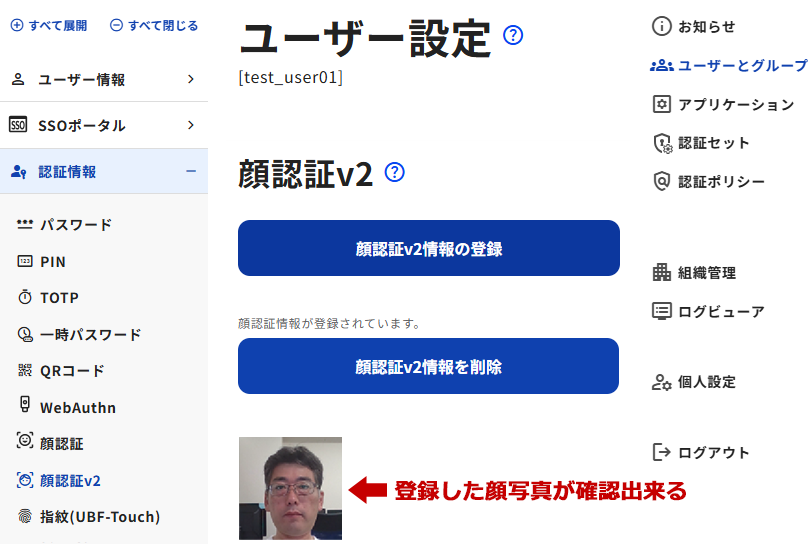Collapse all sections with すべて閉じる
This screenshot has height=544, width=808.
(x=154, y=25)
